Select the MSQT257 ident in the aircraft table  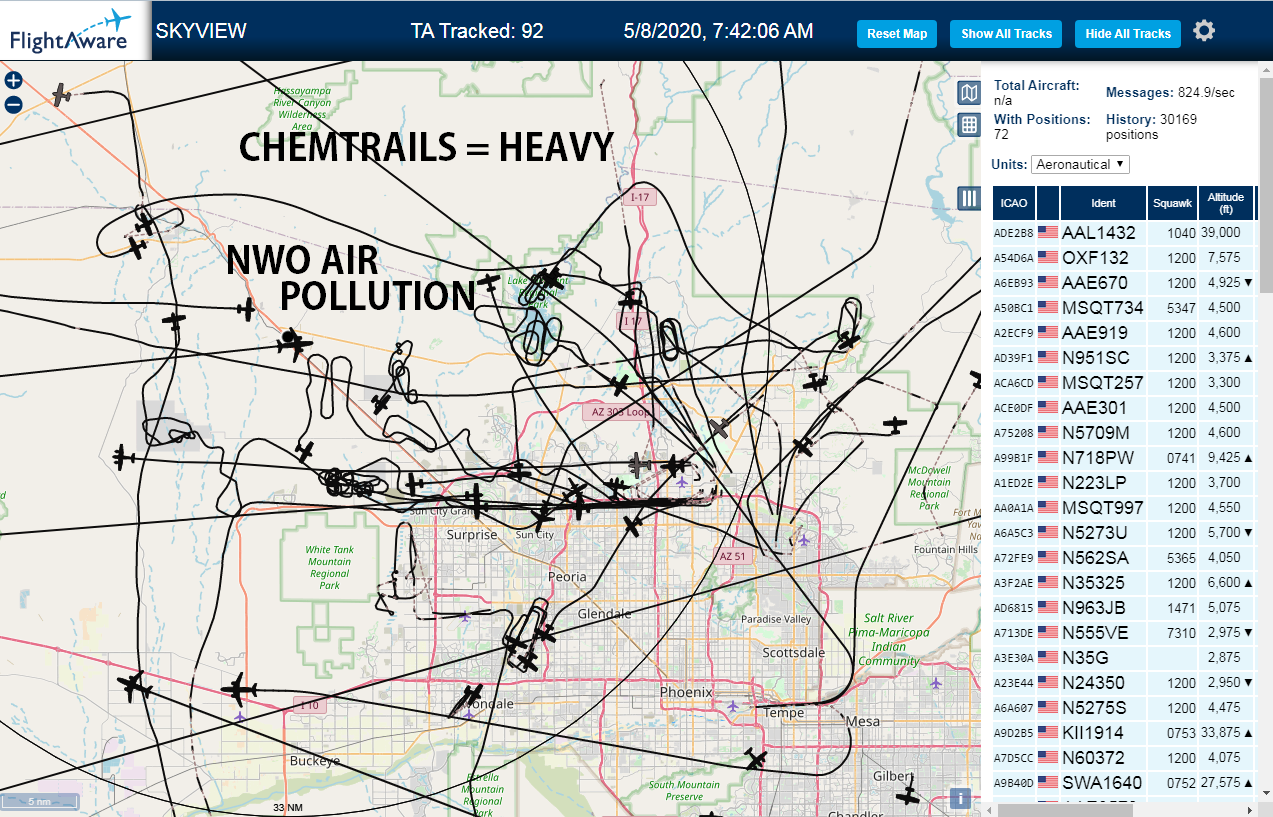tap(1103, 382)
